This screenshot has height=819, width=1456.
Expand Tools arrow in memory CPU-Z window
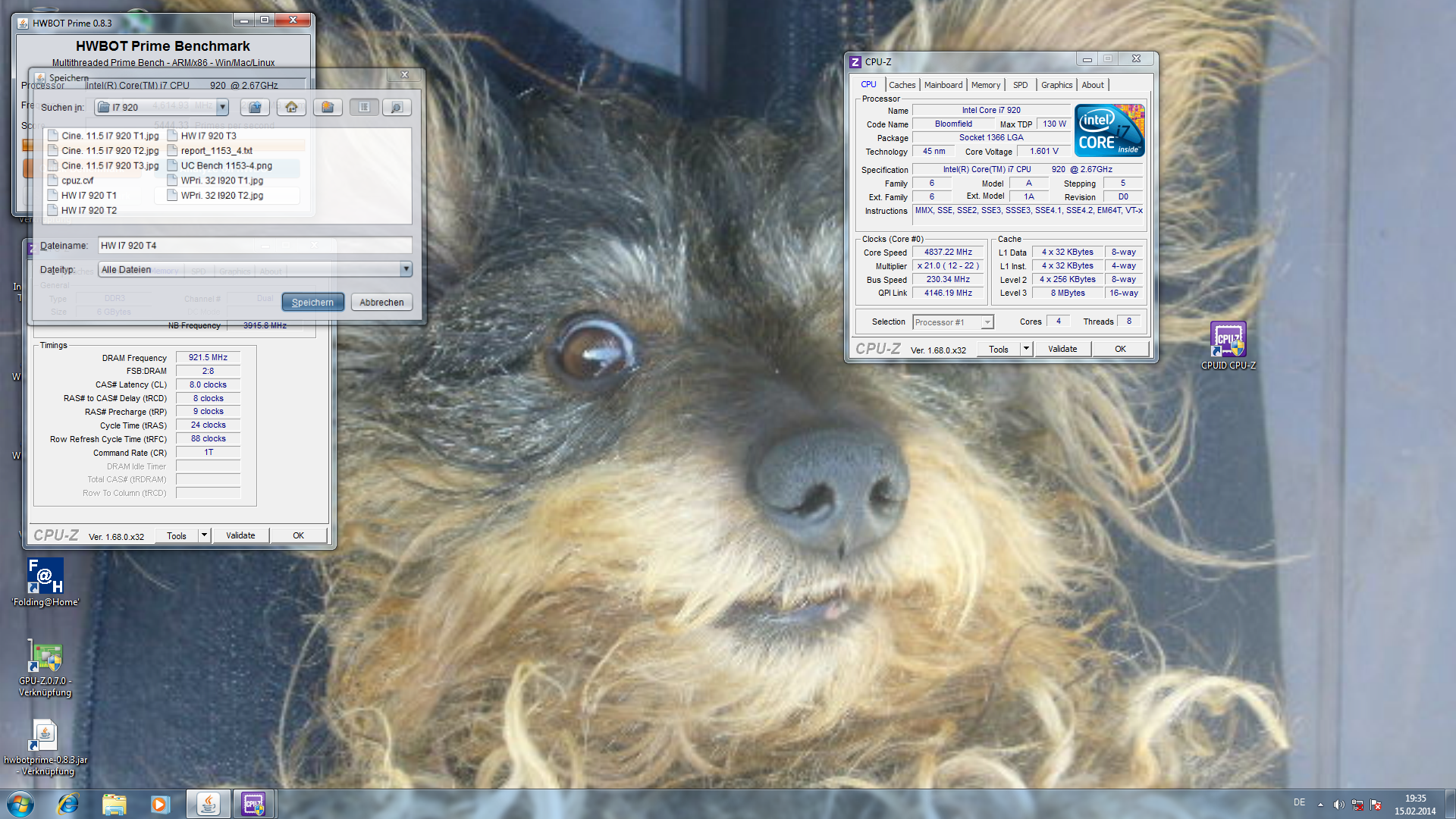[x=204, y=535]
